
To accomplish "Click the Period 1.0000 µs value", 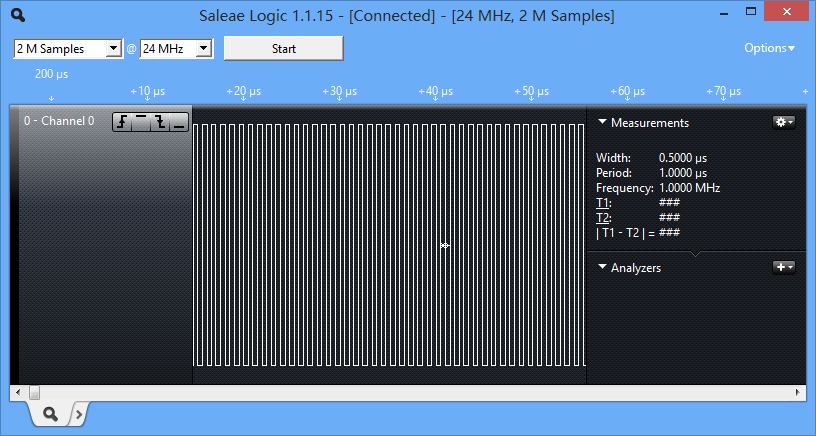I will tap(683, 173).
